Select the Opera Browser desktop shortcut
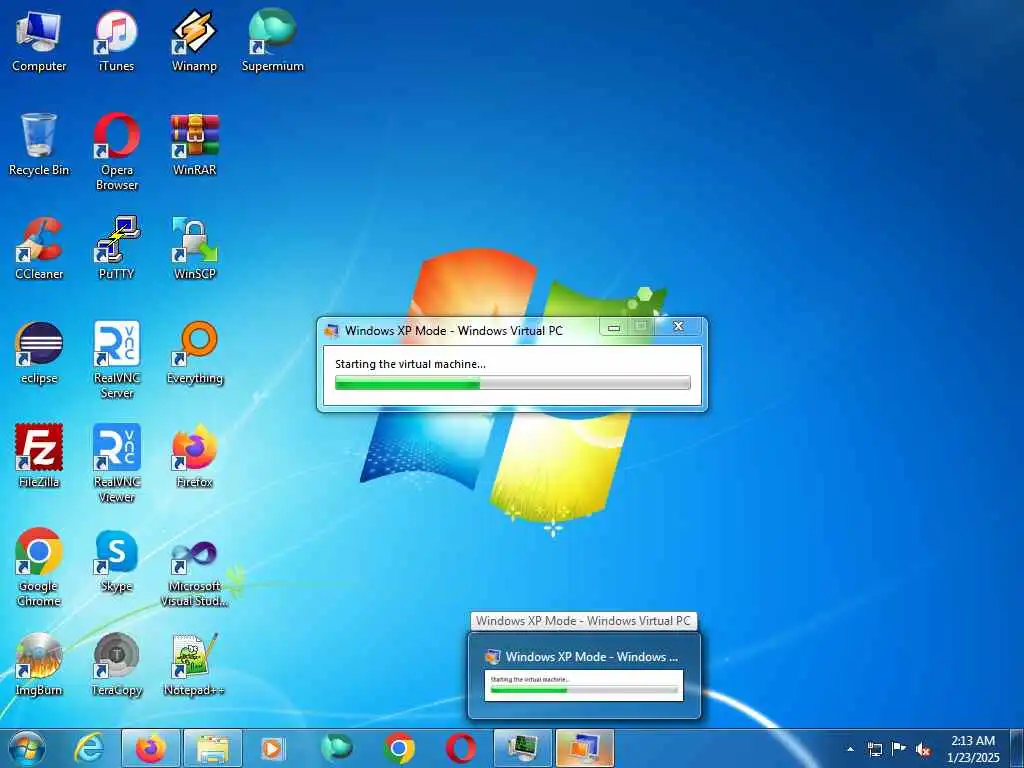The height and width of the screenshot is (768, 1024). (116, 152)
